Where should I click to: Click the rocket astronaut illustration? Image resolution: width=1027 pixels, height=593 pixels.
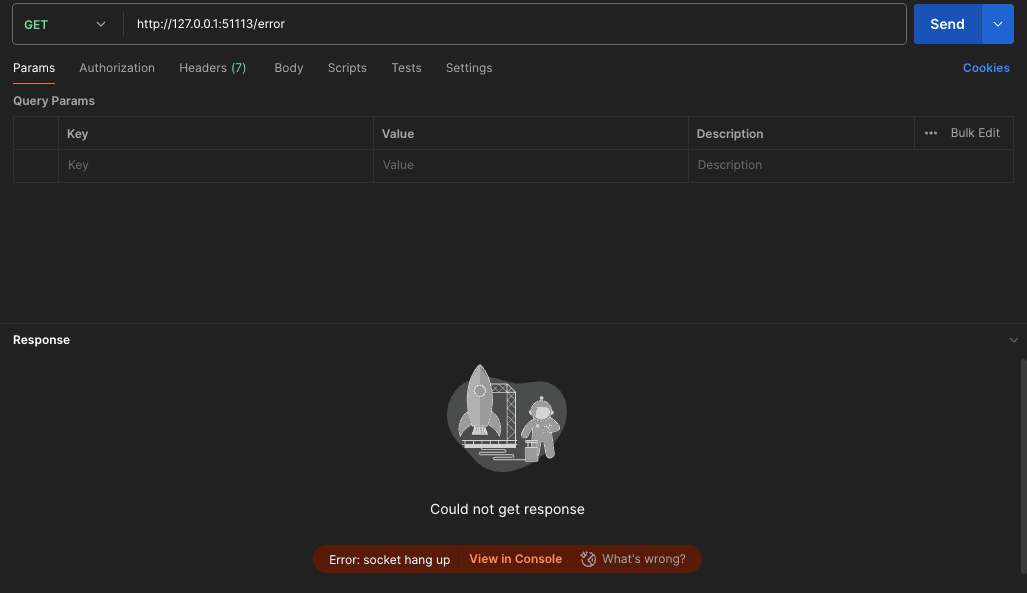click(x=507, y=417)
